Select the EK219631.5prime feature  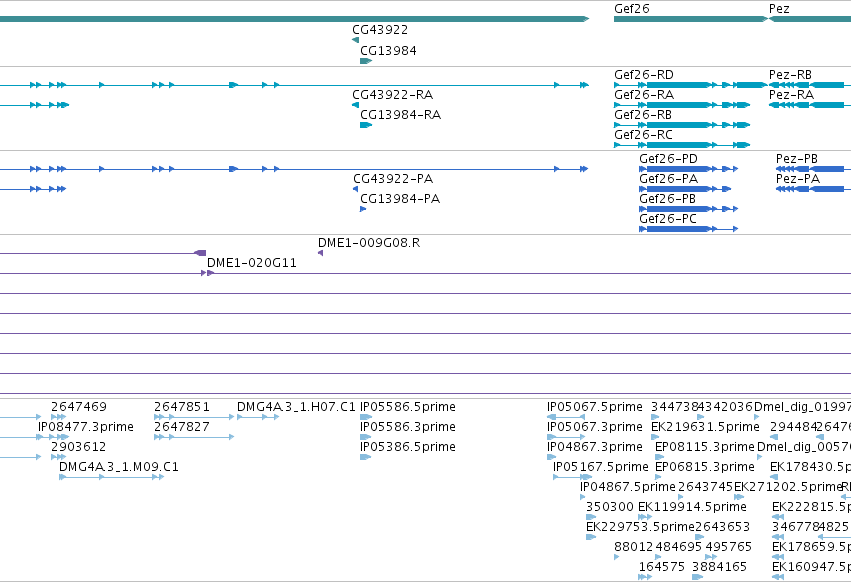[655, 437]
